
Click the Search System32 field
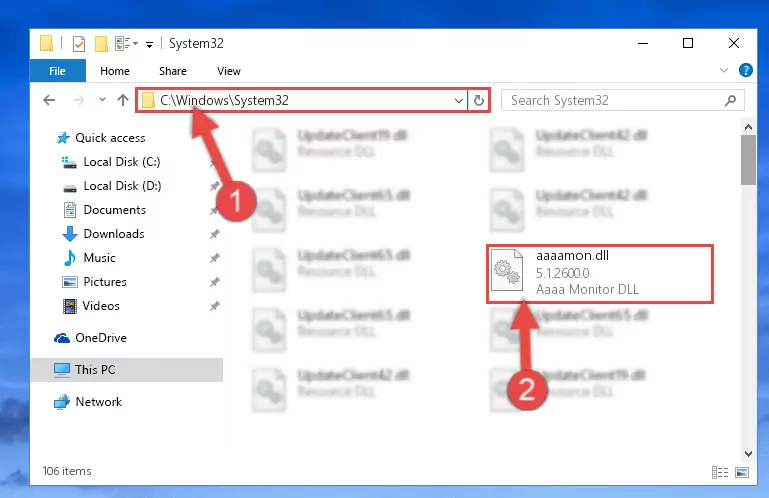pos(622,101)
